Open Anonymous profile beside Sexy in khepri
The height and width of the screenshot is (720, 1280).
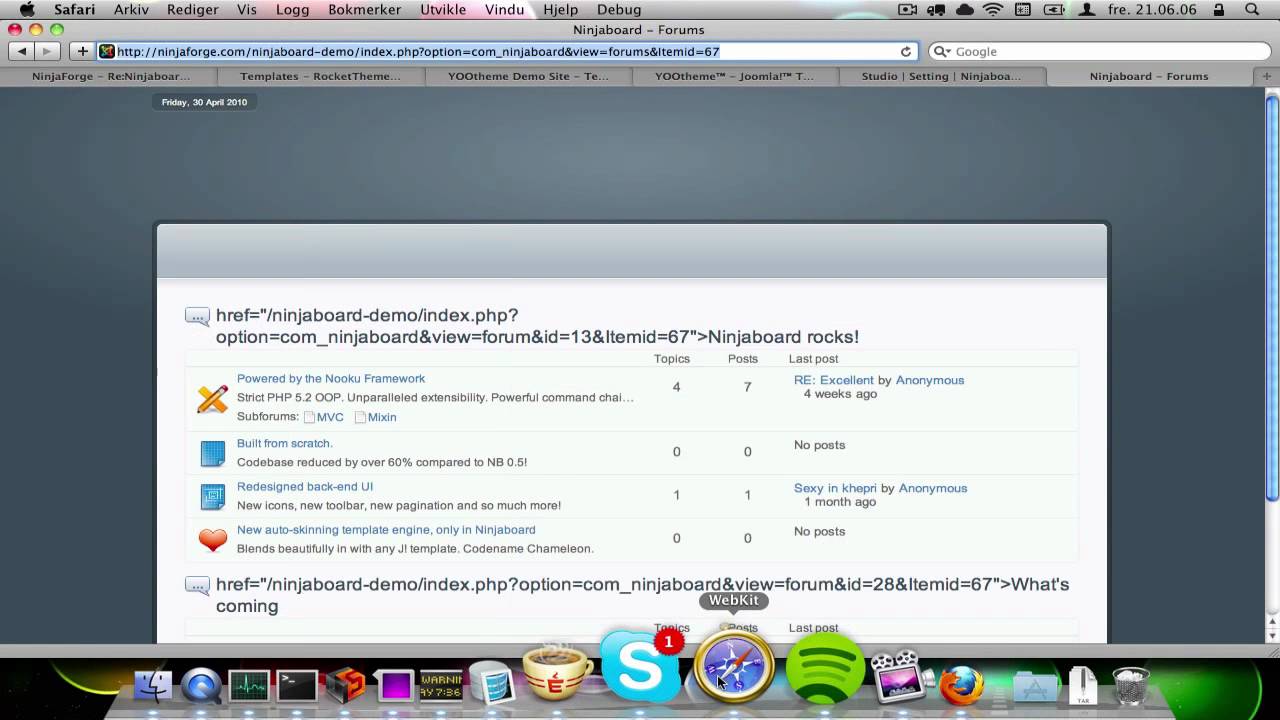pos(933,488)
